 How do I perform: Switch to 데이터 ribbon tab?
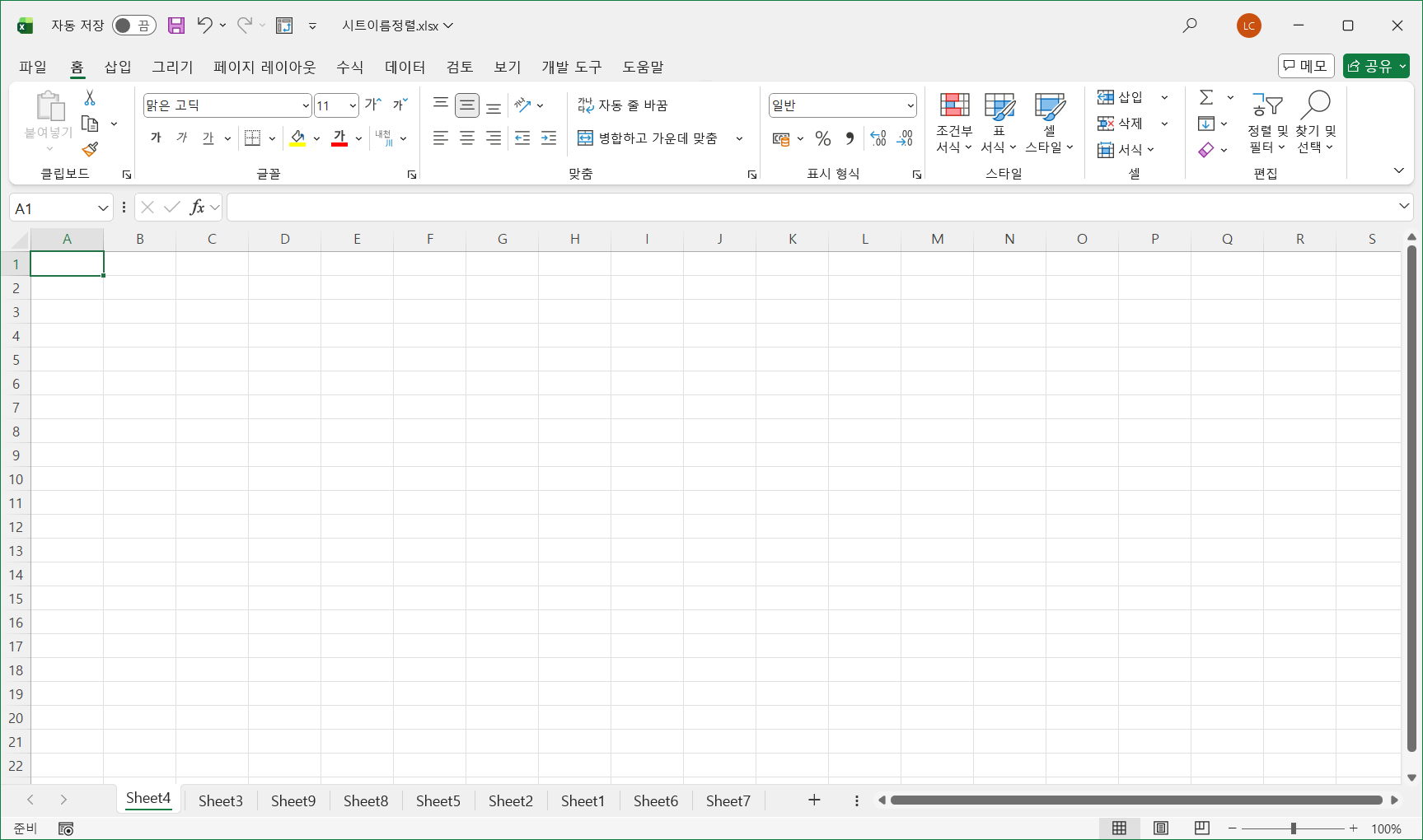[x=405, y=67]
